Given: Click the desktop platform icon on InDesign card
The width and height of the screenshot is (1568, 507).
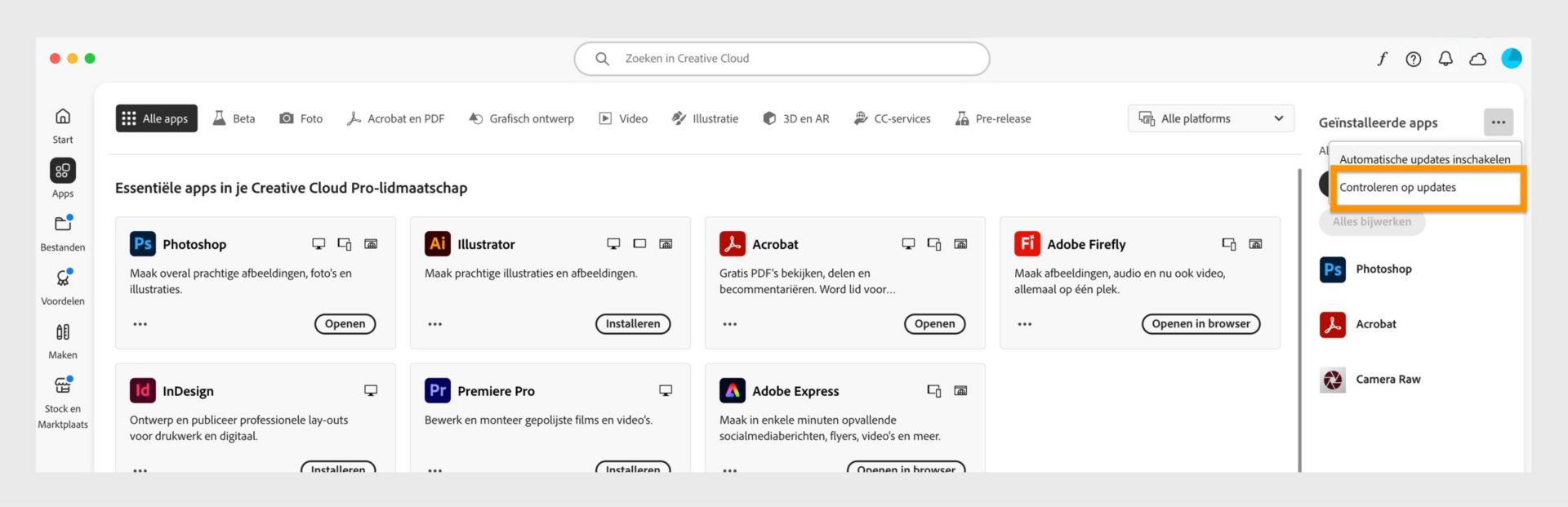Looking at the screenshot, I should click(371, 391).
